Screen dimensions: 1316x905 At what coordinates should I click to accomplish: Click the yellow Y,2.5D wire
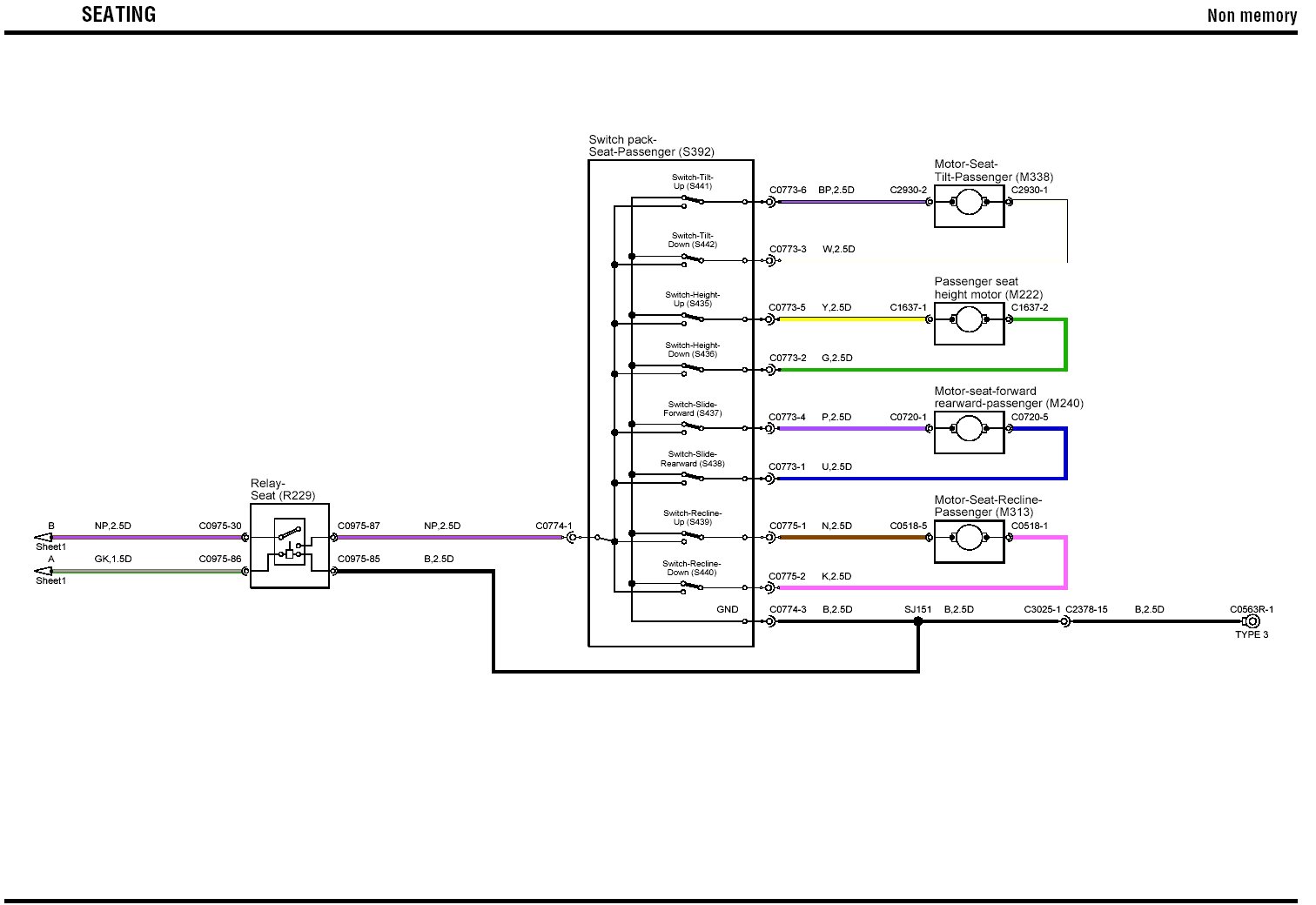851,319
